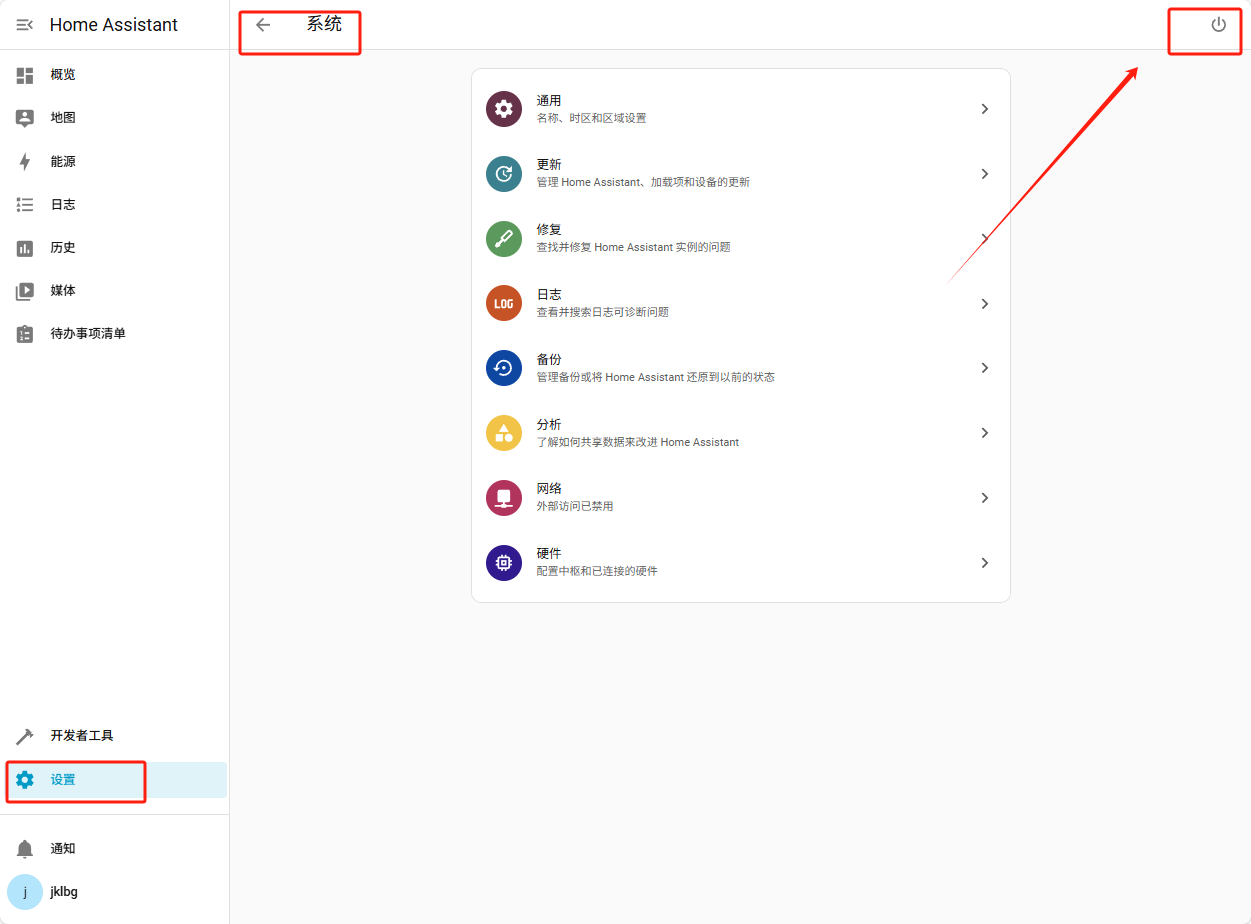Image resolution: width=1251 pixels, height=924 pixels.
Task: Click the power restart icon at the top right
Action: click(1218, 25)
